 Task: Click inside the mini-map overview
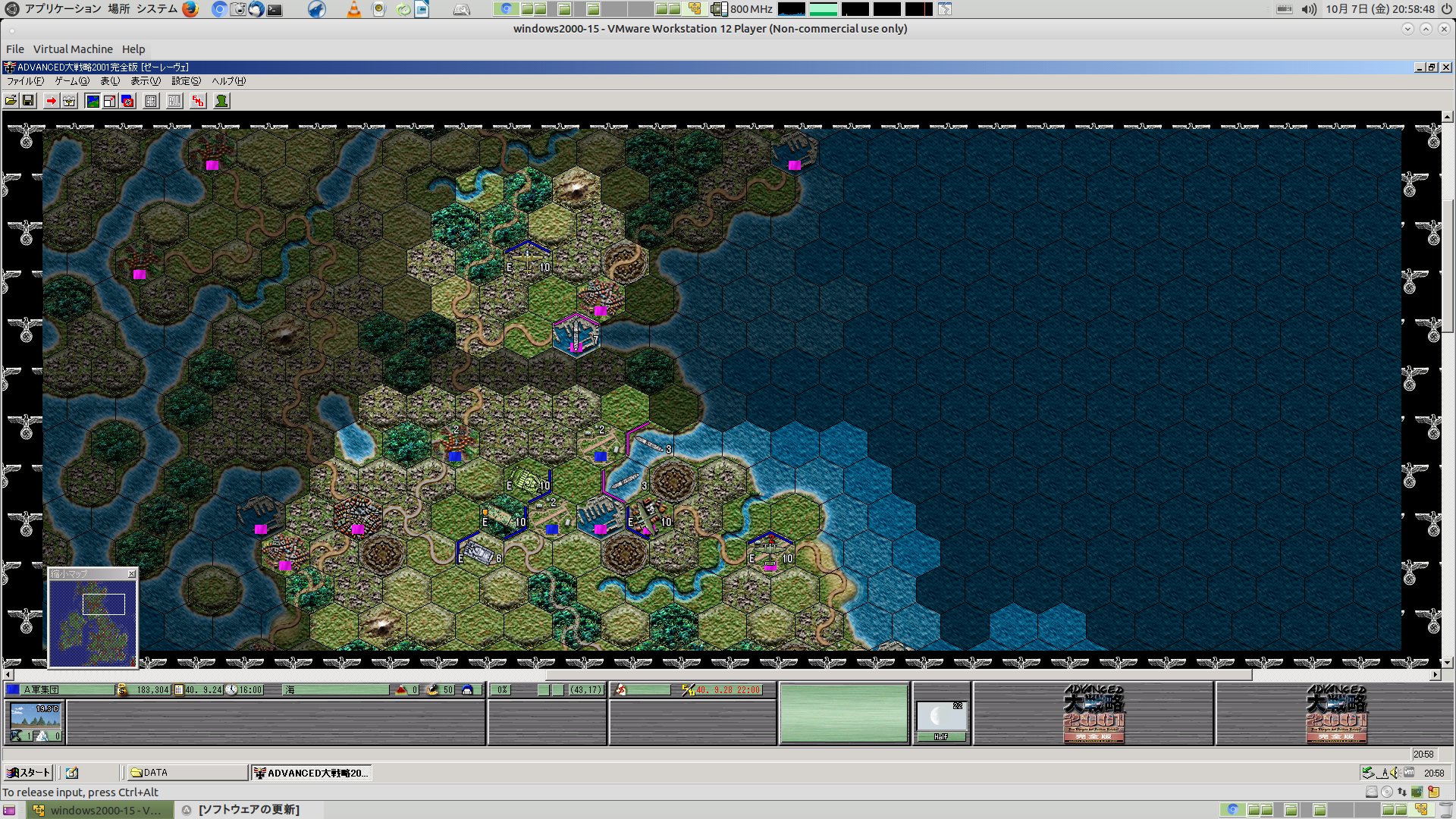(x=93, y=623)
